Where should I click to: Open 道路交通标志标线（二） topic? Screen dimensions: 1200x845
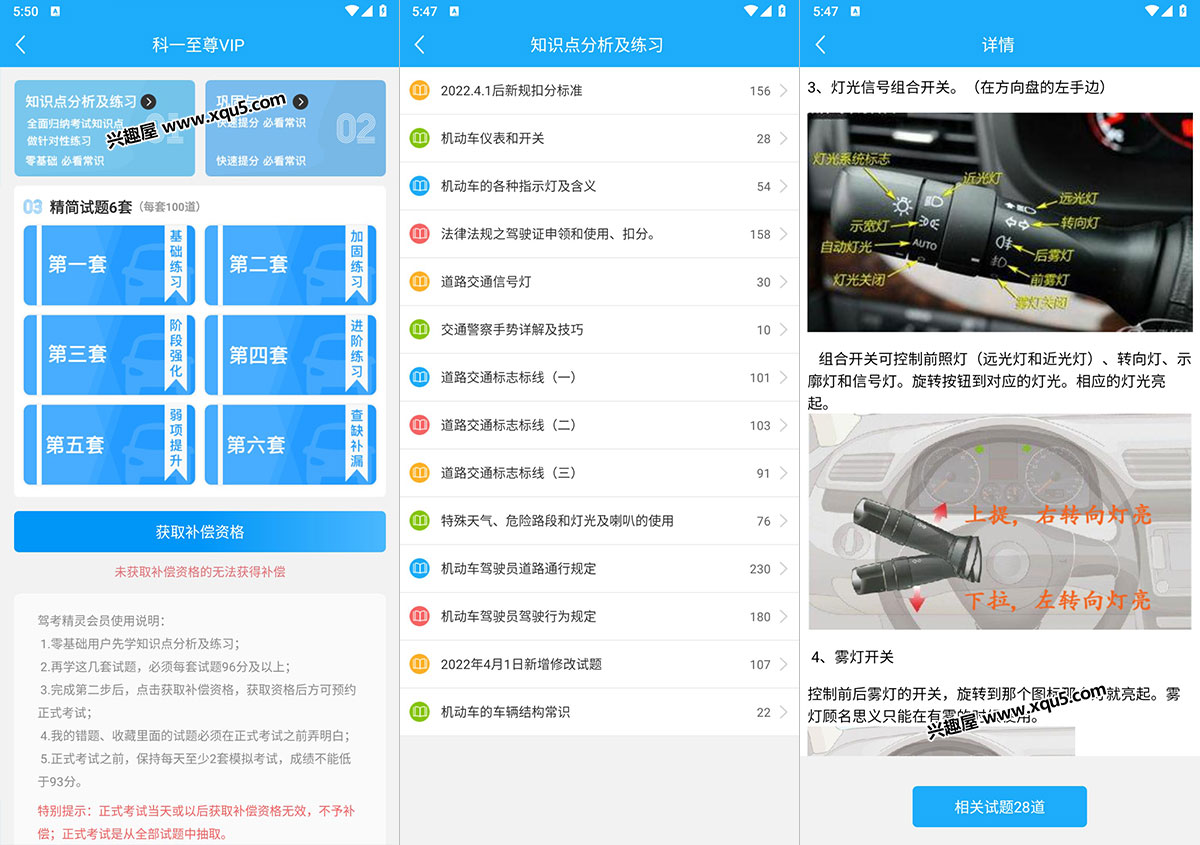pos(599,425)
